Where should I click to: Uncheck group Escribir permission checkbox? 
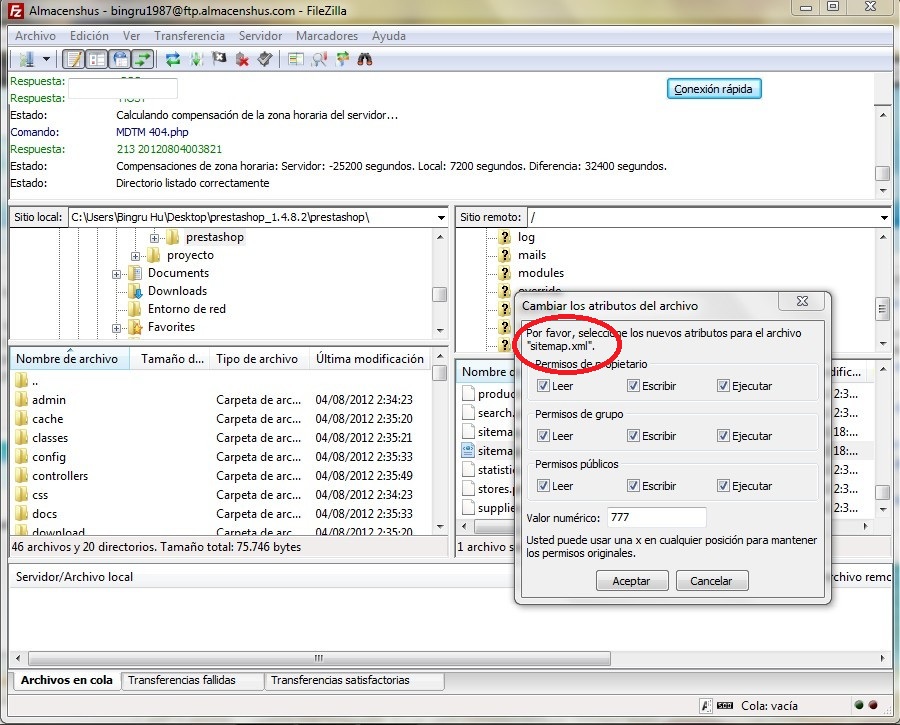click(634, 436)
